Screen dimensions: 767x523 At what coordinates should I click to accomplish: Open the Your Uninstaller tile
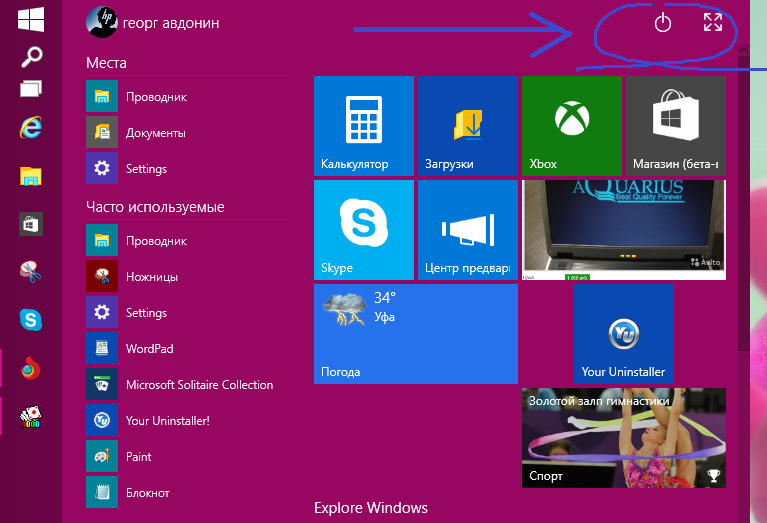pyautogui.click(x=624, y=334)
